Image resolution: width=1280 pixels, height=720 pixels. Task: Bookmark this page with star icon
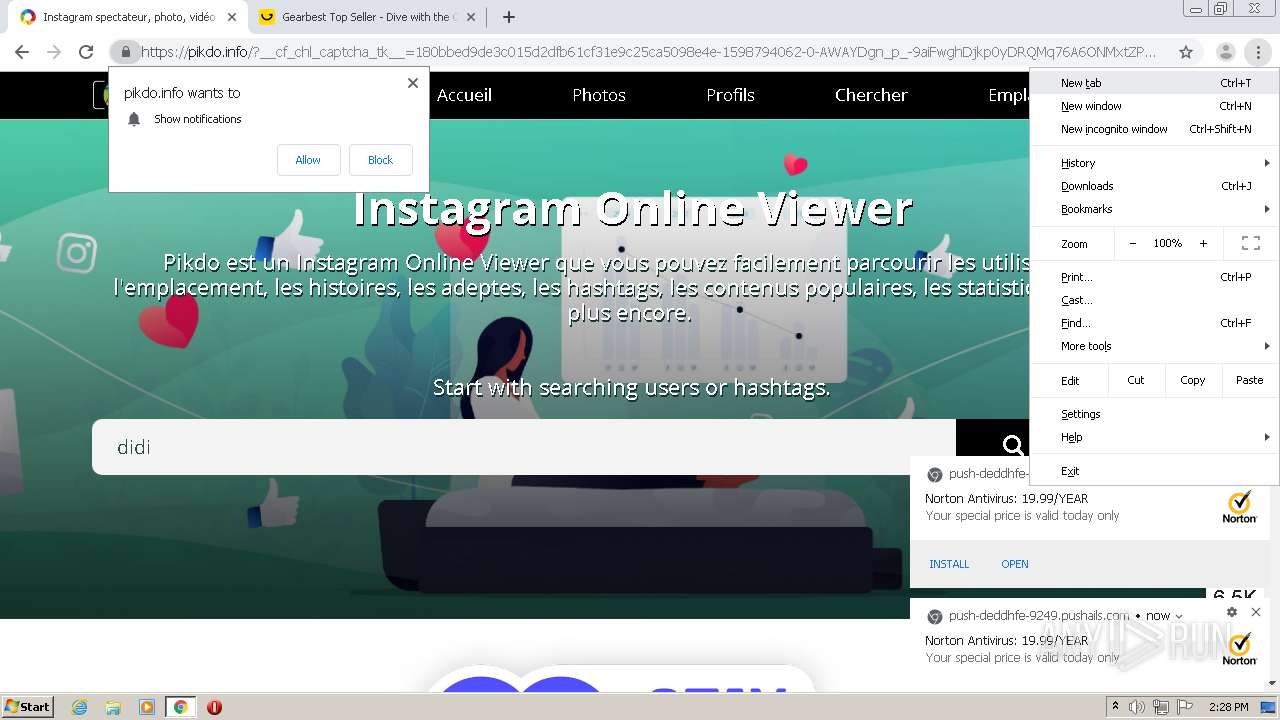tap(1186, 52)
